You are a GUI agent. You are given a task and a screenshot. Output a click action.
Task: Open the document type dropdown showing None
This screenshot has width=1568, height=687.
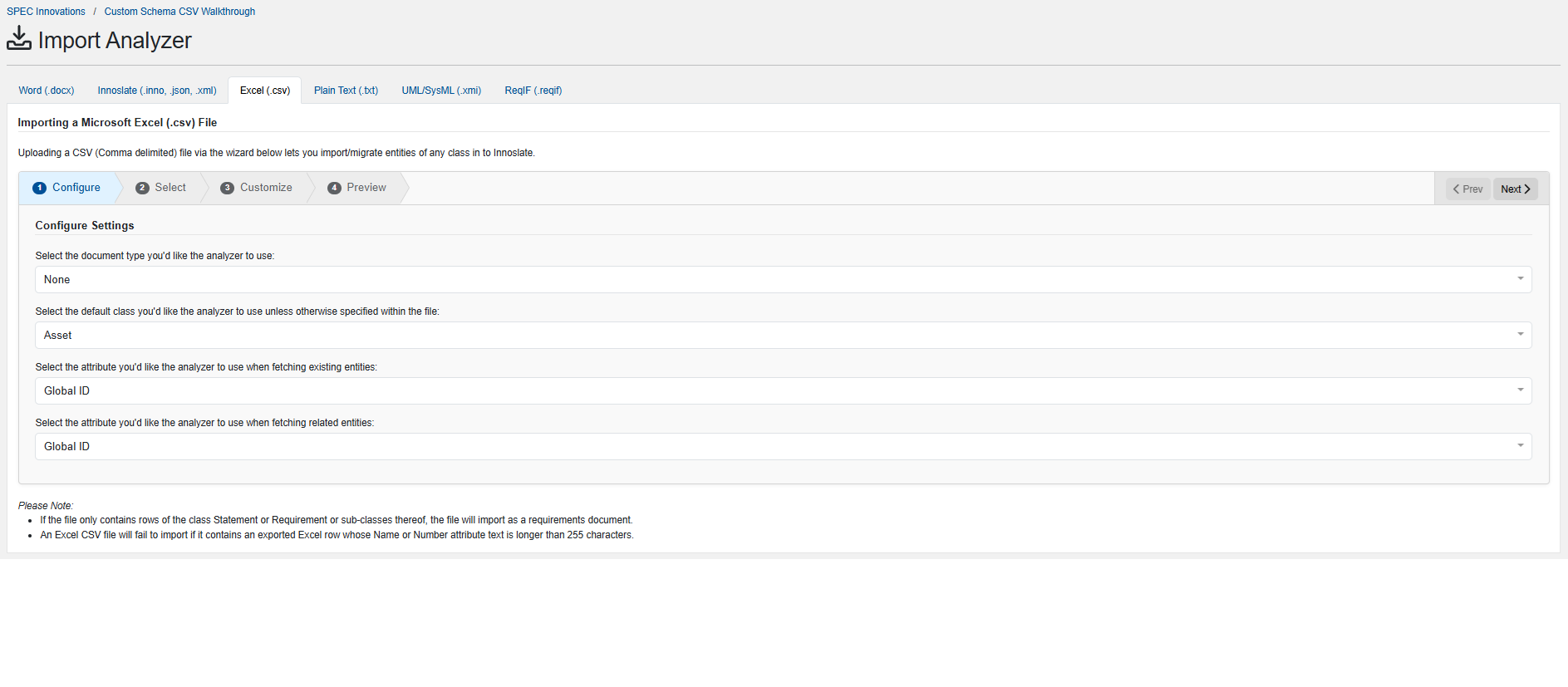click(783, 280)
